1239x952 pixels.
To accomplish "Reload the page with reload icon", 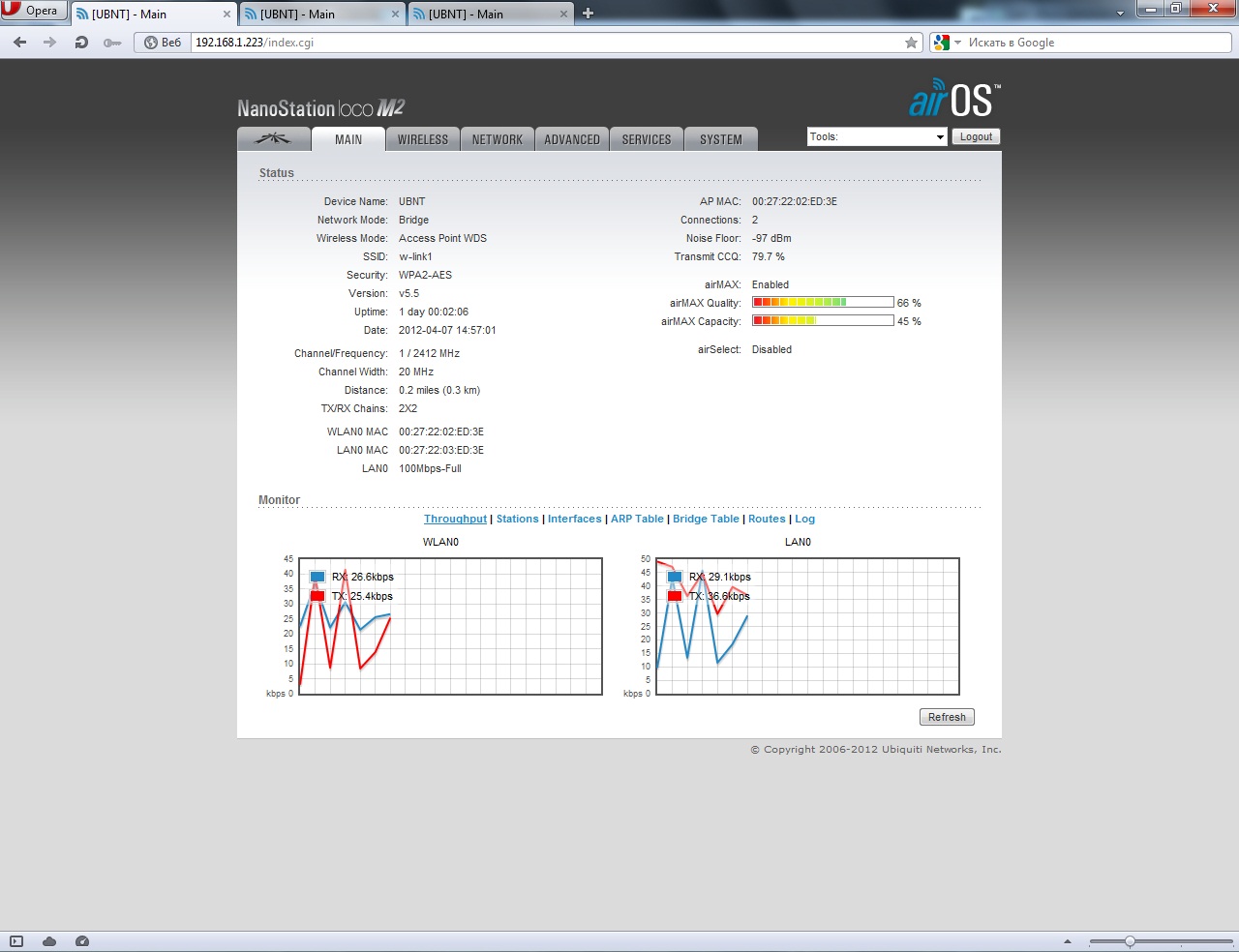I will (x=81, y=43).
